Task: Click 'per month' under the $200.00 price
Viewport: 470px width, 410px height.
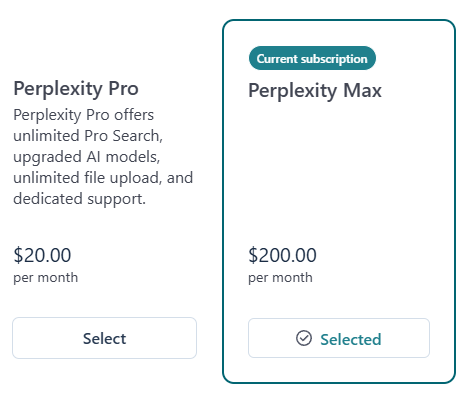Action: (x=280, y=278)
